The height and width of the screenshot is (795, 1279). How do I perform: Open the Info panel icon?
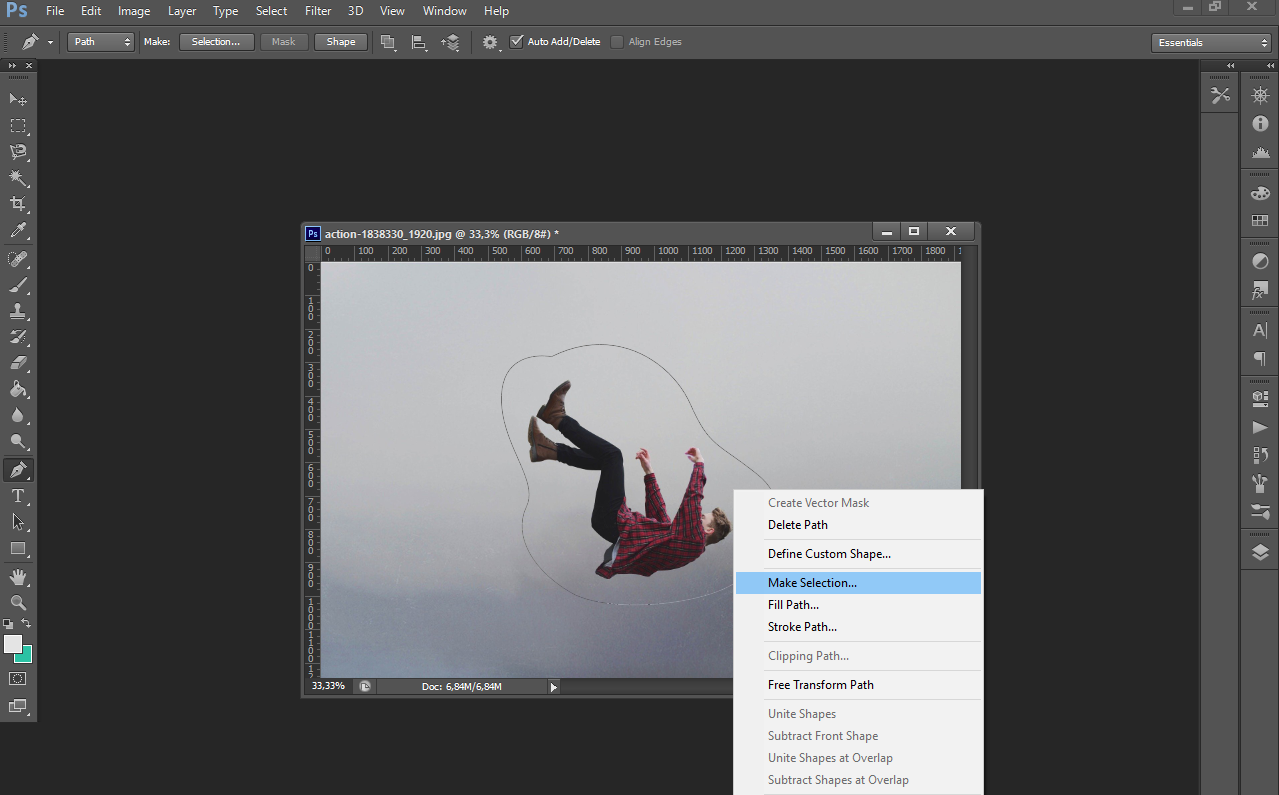pyautogui.click(x=1260, y=124)
